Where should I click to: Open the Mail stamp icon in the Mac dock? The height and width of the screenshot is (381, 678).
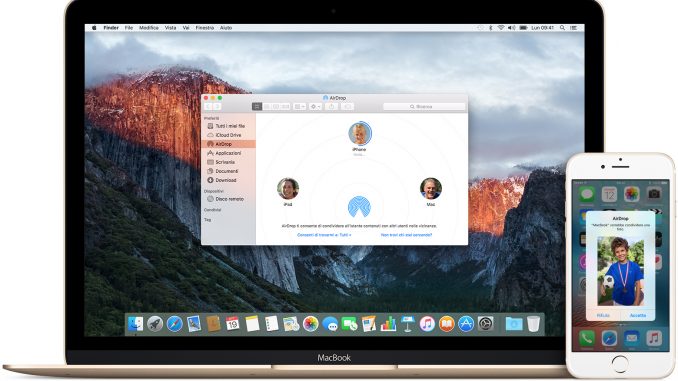tap(194, 323)
